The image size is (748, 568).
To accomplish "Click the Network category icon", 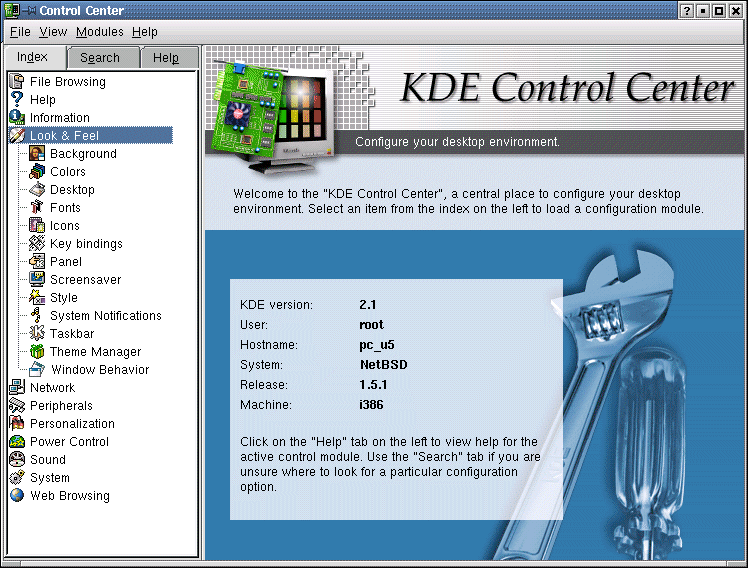I will click(x=17, y=387).
